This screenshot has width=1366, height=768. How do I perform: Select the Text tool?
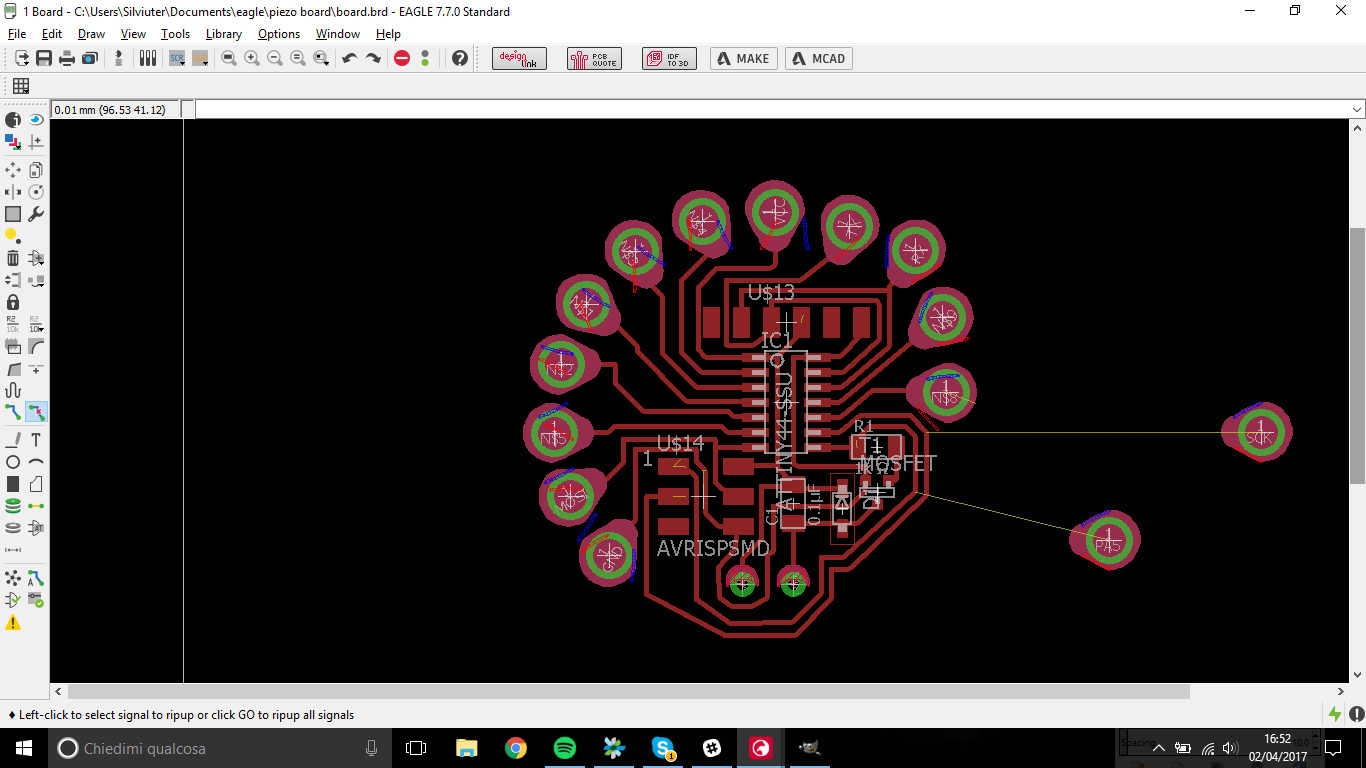pyautogui.click(x=36, y=440)
